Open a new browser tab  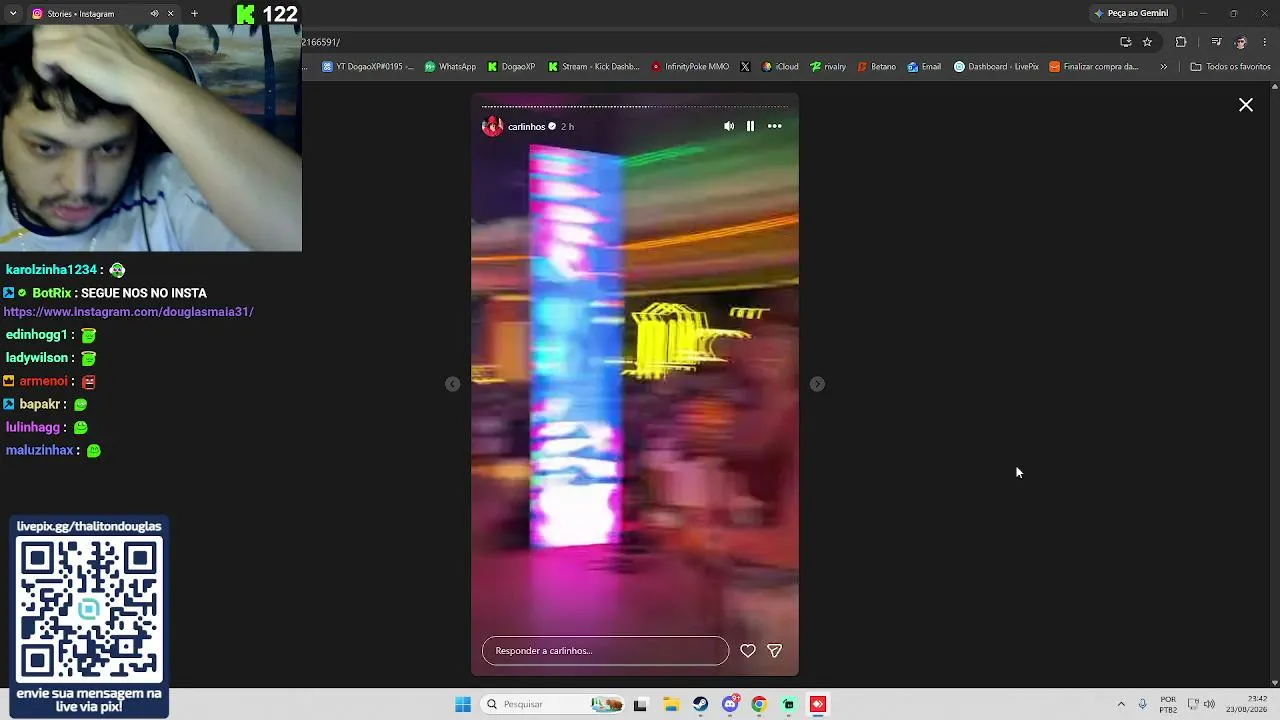click(x=194, y=13)
